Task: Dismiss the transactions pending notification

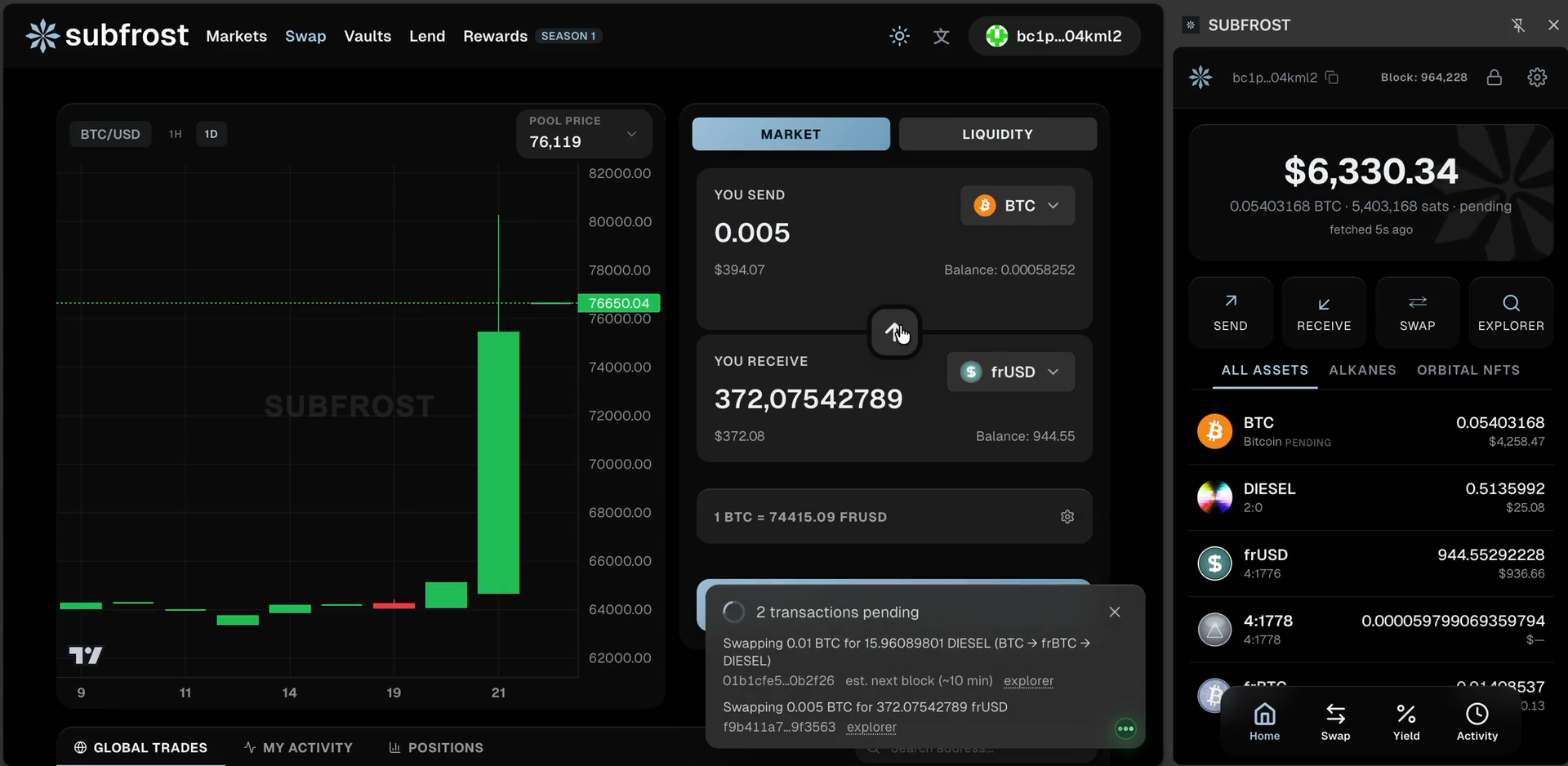Action: point(1114,612)
